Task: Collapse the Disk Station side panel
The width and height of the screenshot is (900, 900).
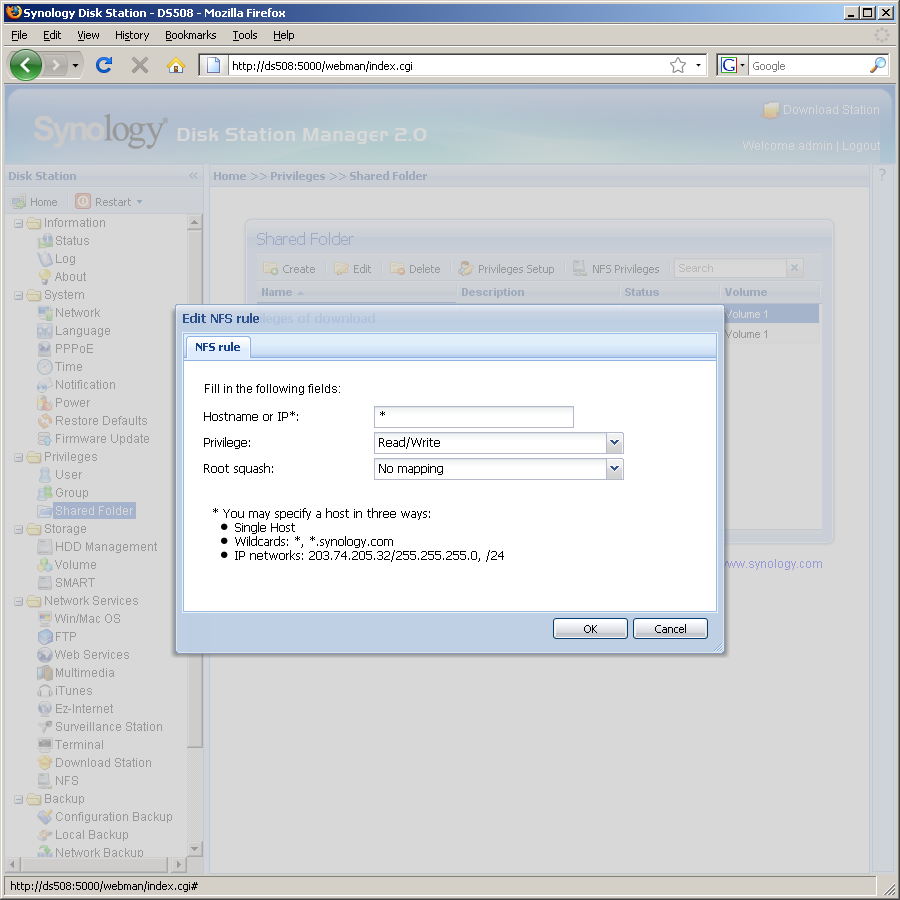Action: (x=193, y=176)
